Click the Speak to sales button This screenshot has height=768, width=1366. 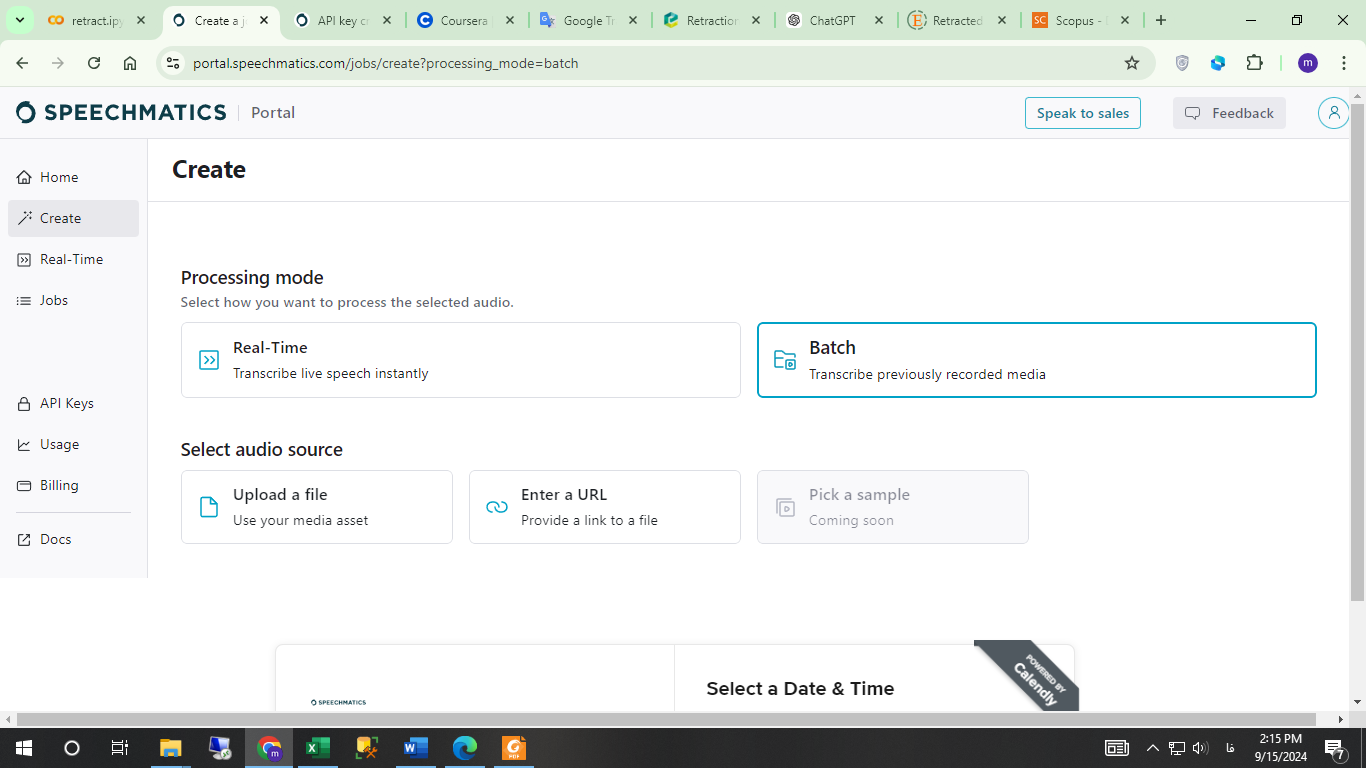(x=1083, y=113)
